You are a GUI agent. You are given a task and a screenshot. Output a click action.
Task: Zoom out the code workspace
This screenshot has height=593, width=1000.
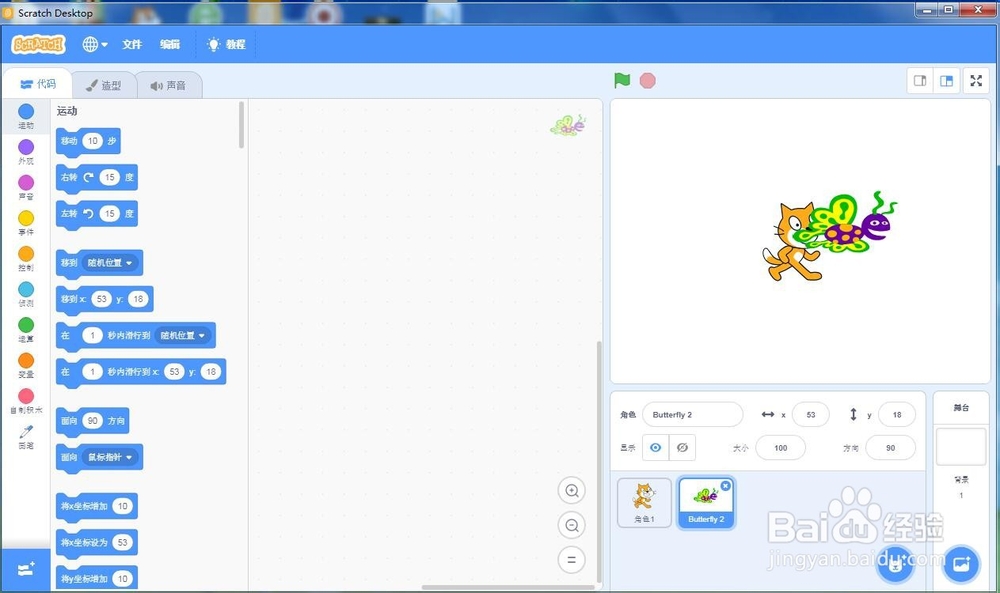(571, 525)
